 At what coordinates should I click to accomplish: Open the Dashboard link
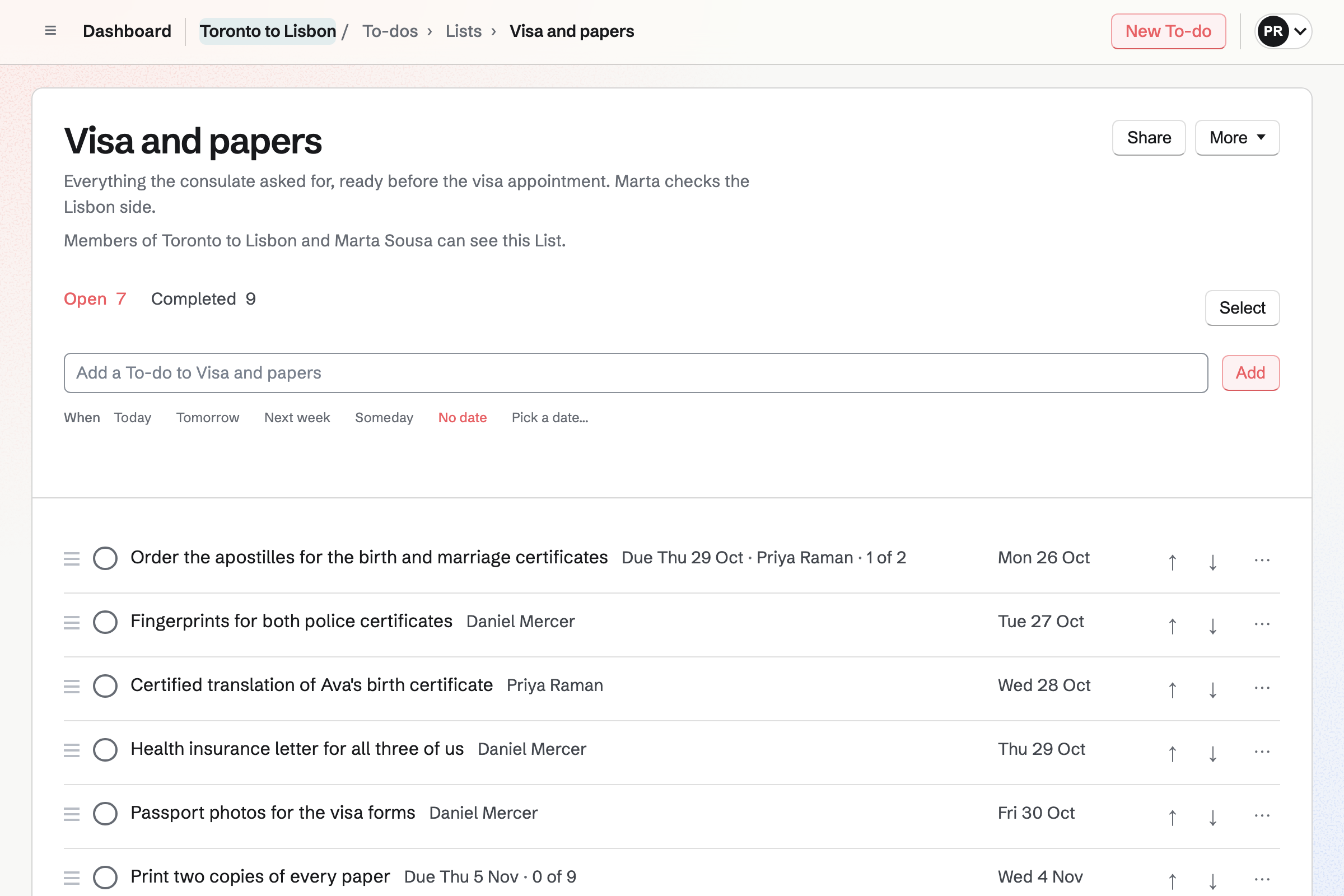(x=127, y=31)
